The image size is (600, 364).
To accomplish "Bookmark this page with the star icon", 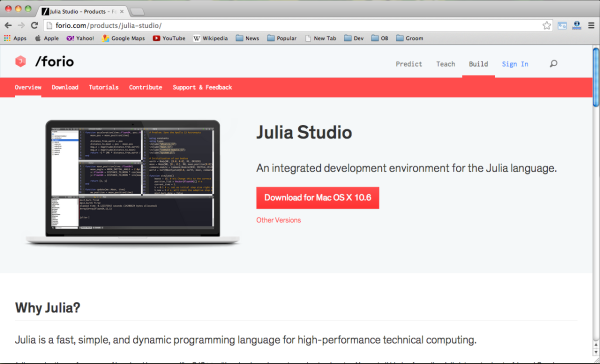I will coord(546,26).
